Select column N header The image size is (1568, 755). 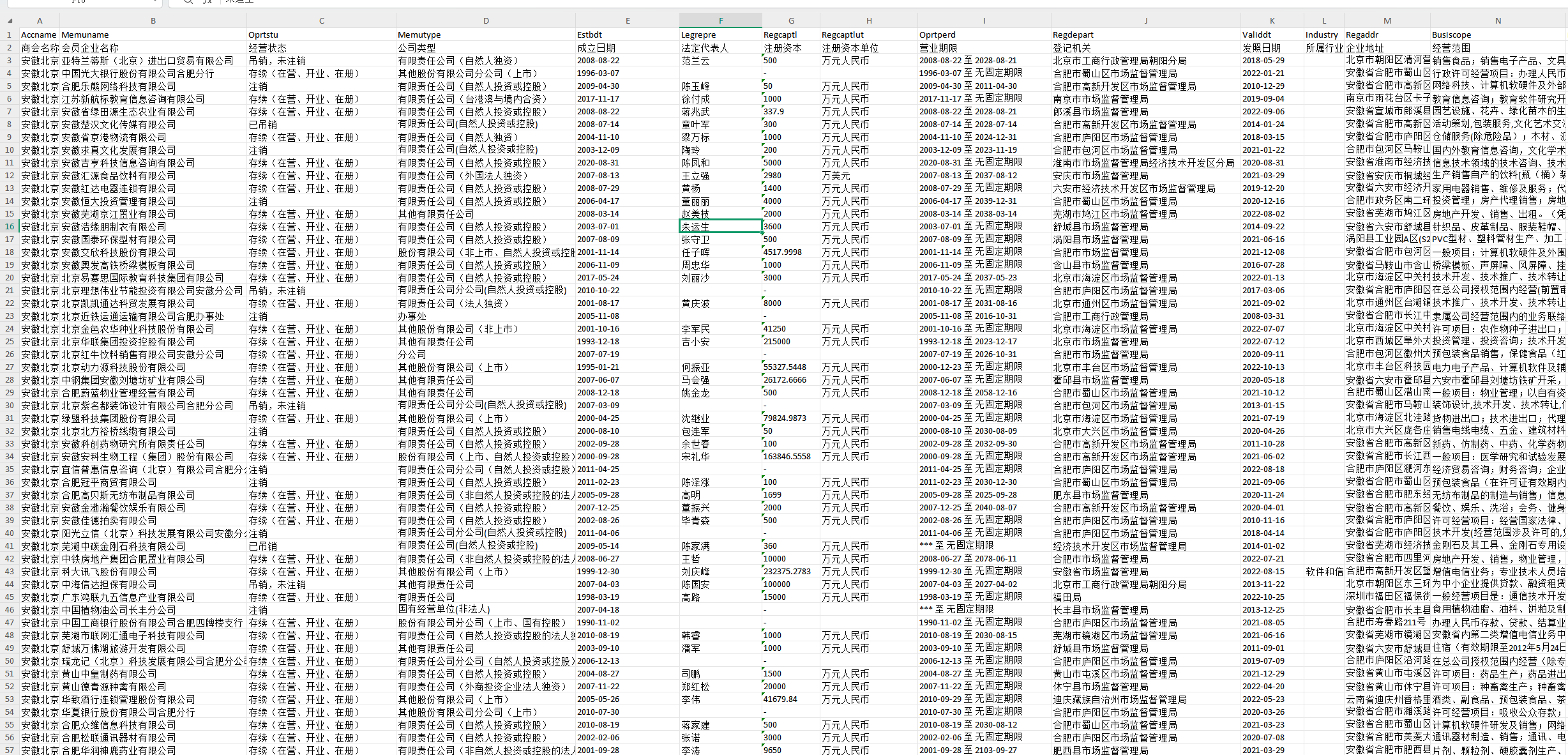1498,20
